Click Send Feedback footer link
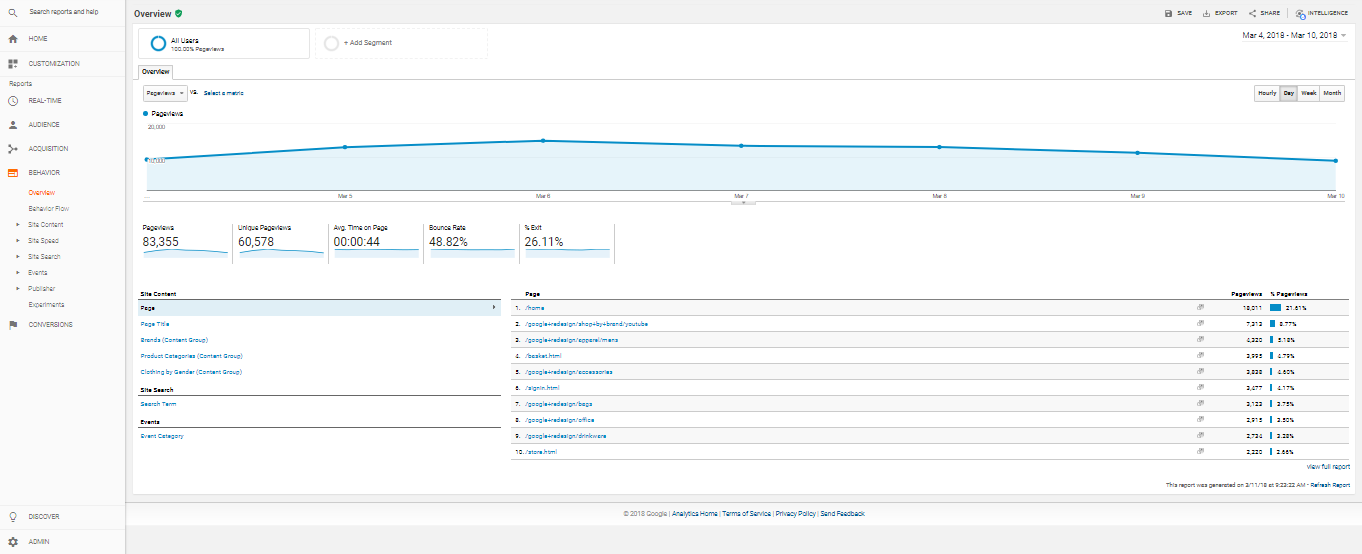1362x554 pixels. click(843, 513)
